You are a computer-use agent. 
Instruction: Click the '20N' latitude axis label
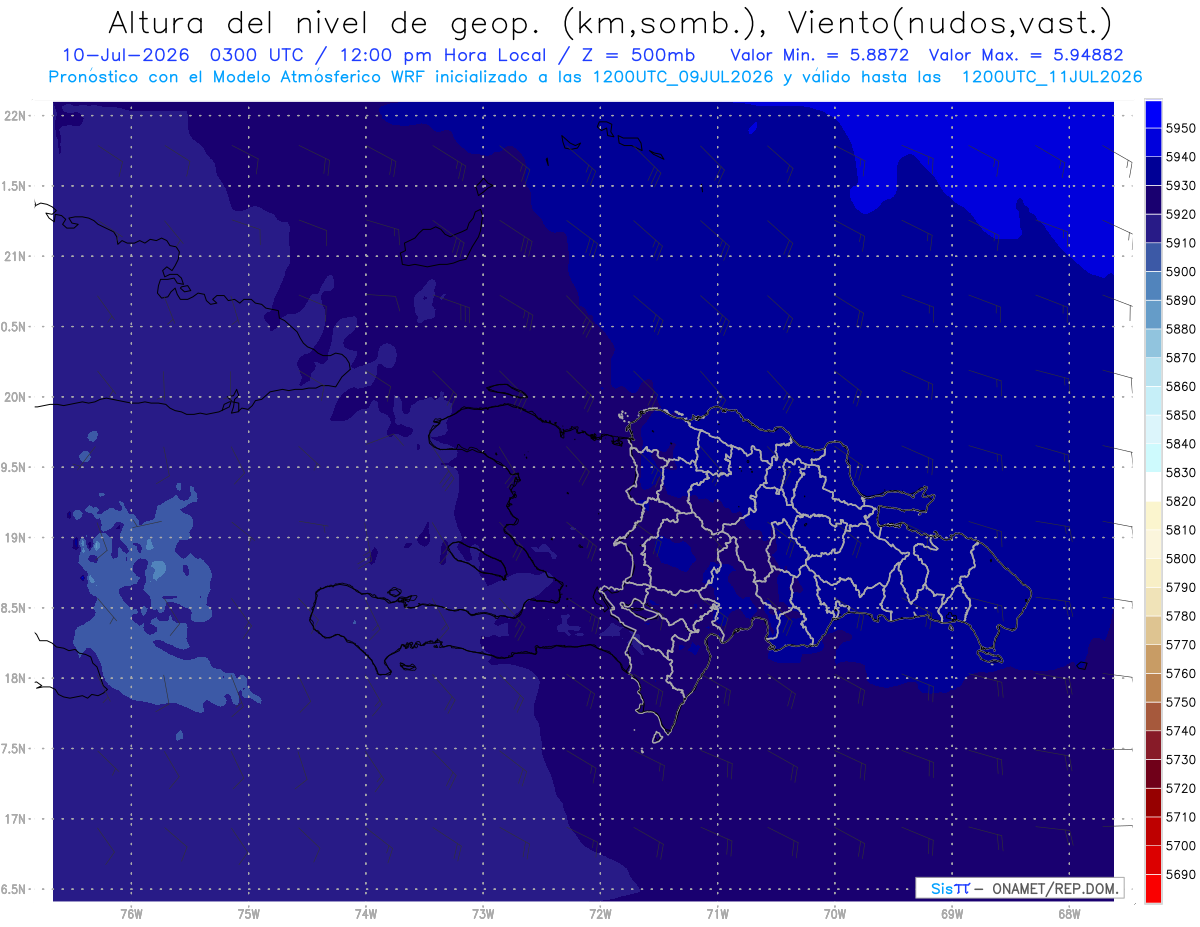tap(15, 397)
